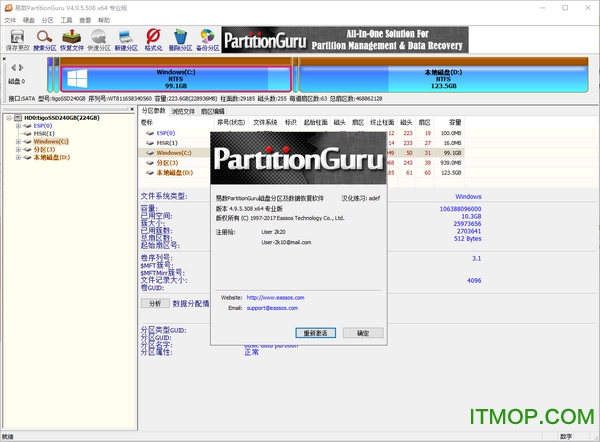
Task: Expand the ESP(0) tree node
Action: (18, 126)
